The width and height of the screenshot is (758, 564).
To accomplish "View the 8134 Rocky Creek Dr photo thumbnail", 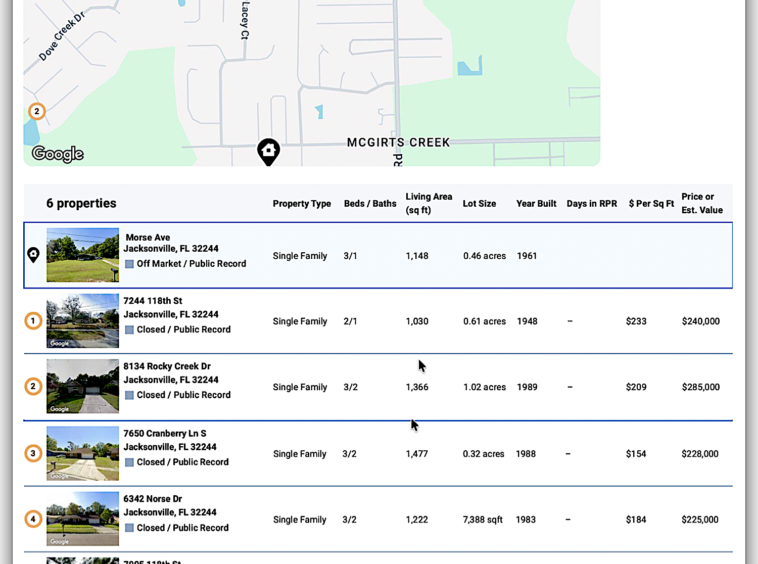I will click(82, 387).
